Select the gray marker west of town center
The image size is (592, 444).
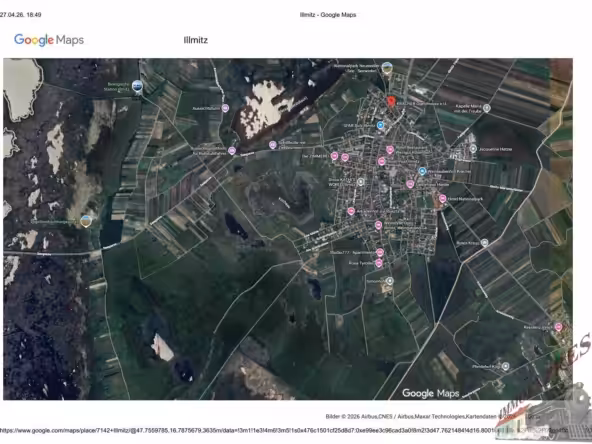tap(361, 182)
